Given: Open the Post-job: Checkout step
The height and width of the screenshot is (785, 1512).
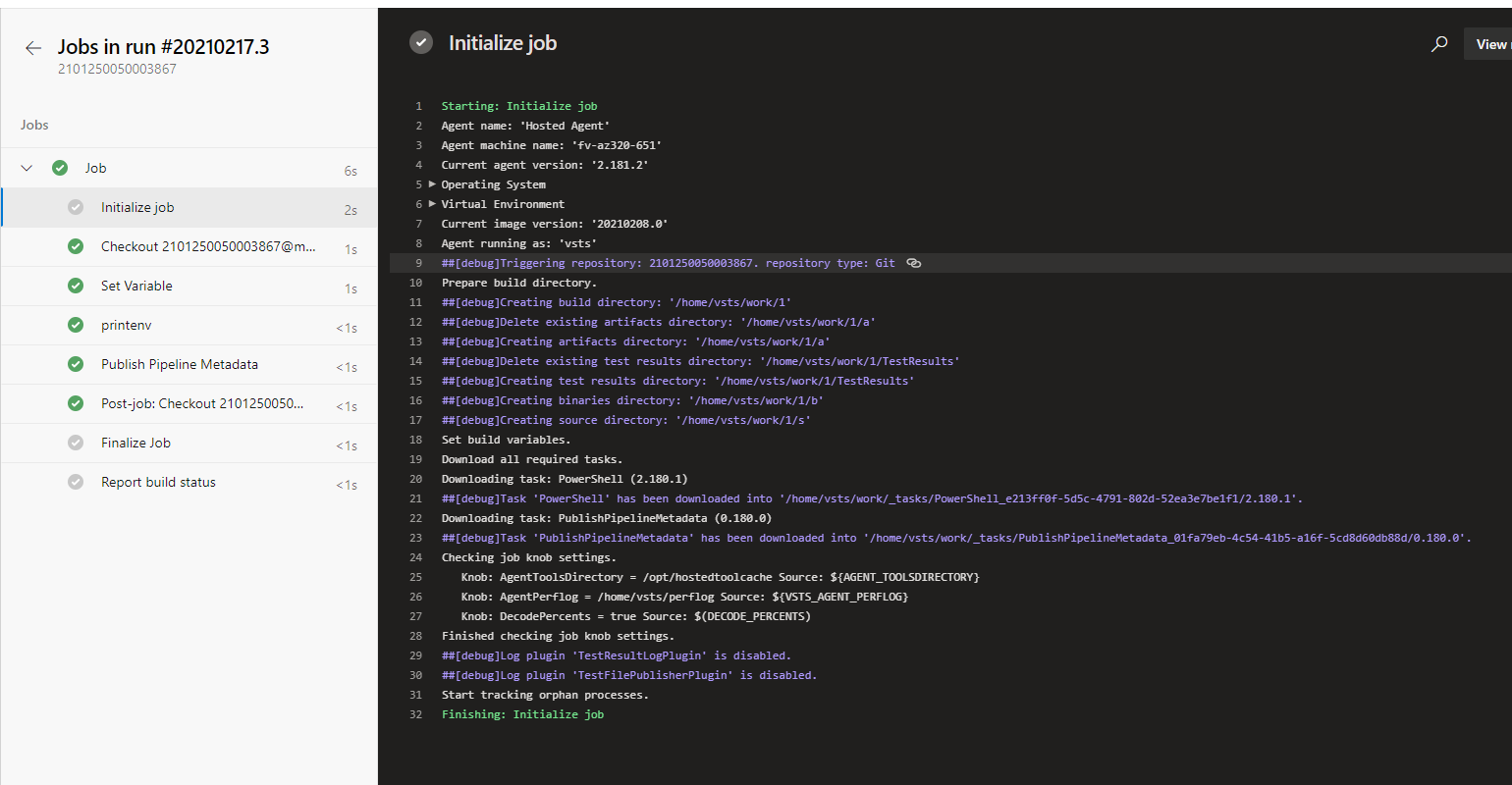Looking at the screenshot, I should [x=189, y=403].
